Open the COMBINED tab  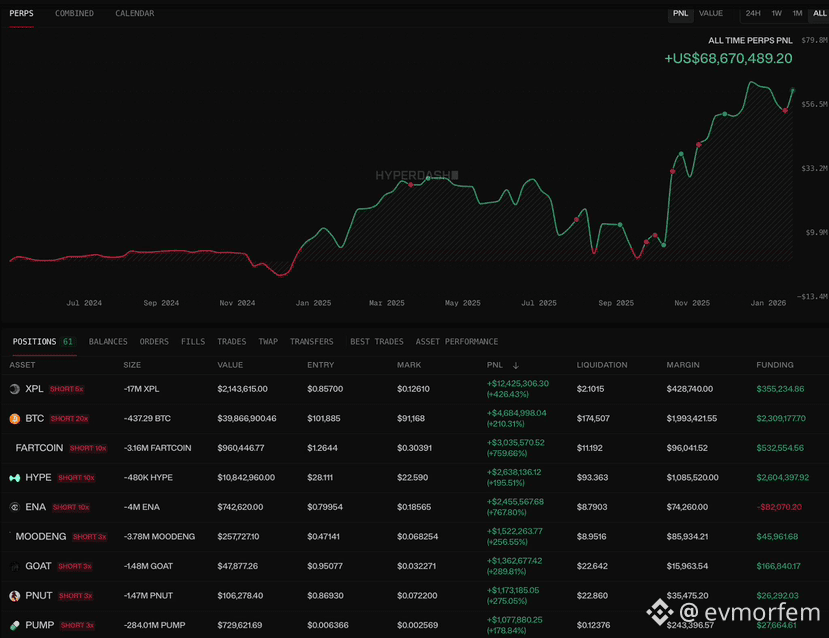74,13
